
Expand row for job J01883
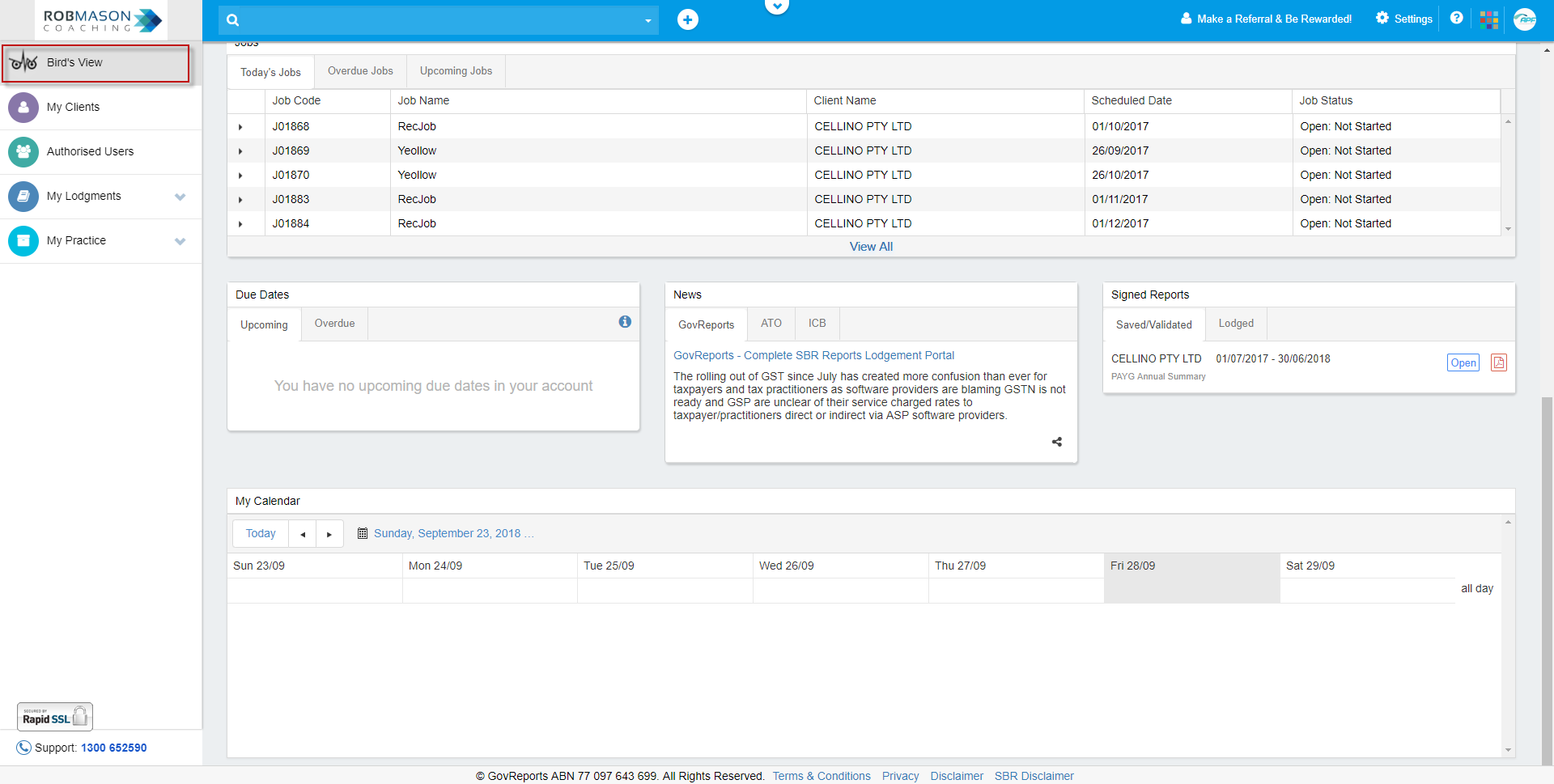(x=240, y=200)
